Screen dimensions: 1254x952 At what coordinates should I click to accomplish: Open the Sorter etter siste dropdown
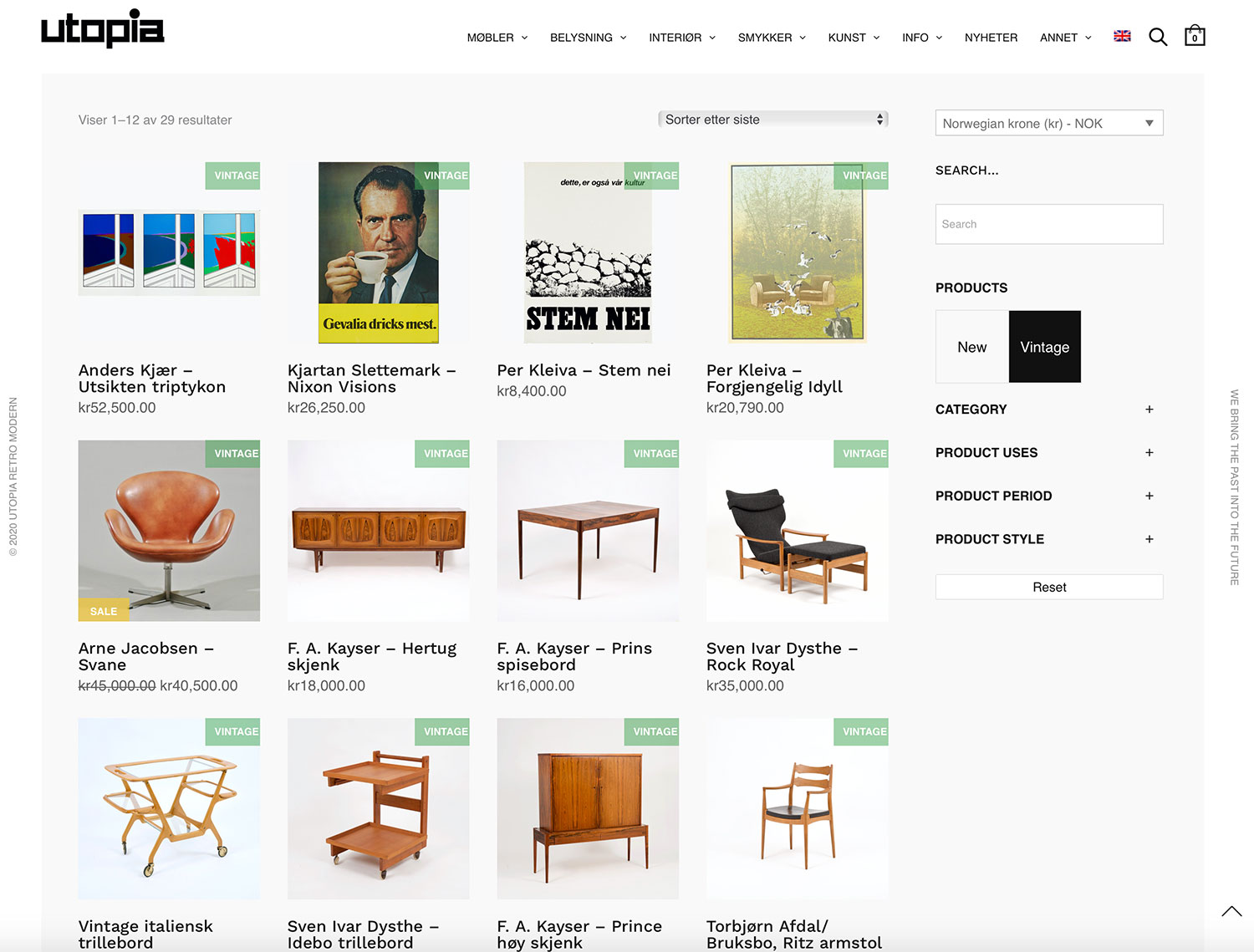[x=773, y=120]
